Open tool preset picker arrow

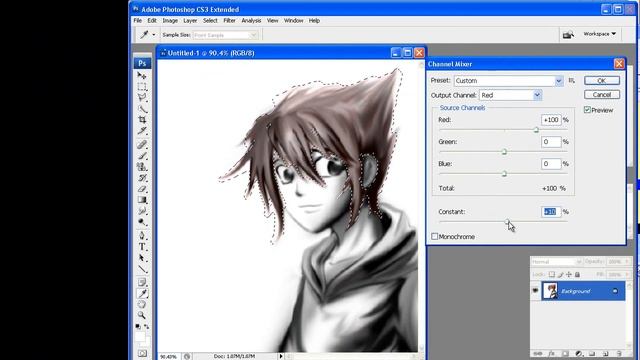point(154,35)
